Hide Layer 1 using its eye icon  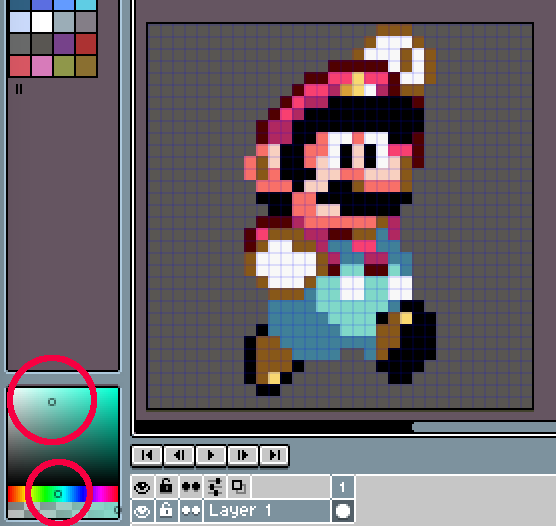(x=142, y=511)
